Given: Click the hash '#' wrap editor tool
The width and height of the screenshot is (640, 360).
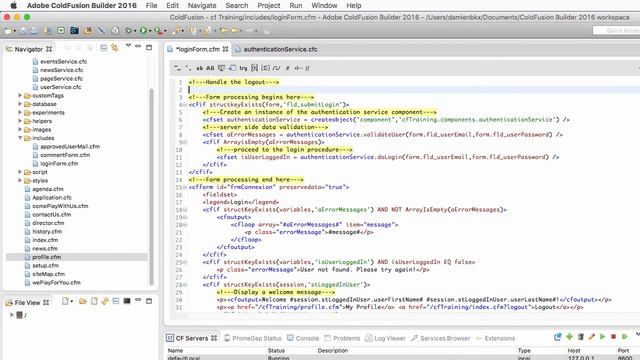Looking at the screenshot, I should tap(287, 68).
